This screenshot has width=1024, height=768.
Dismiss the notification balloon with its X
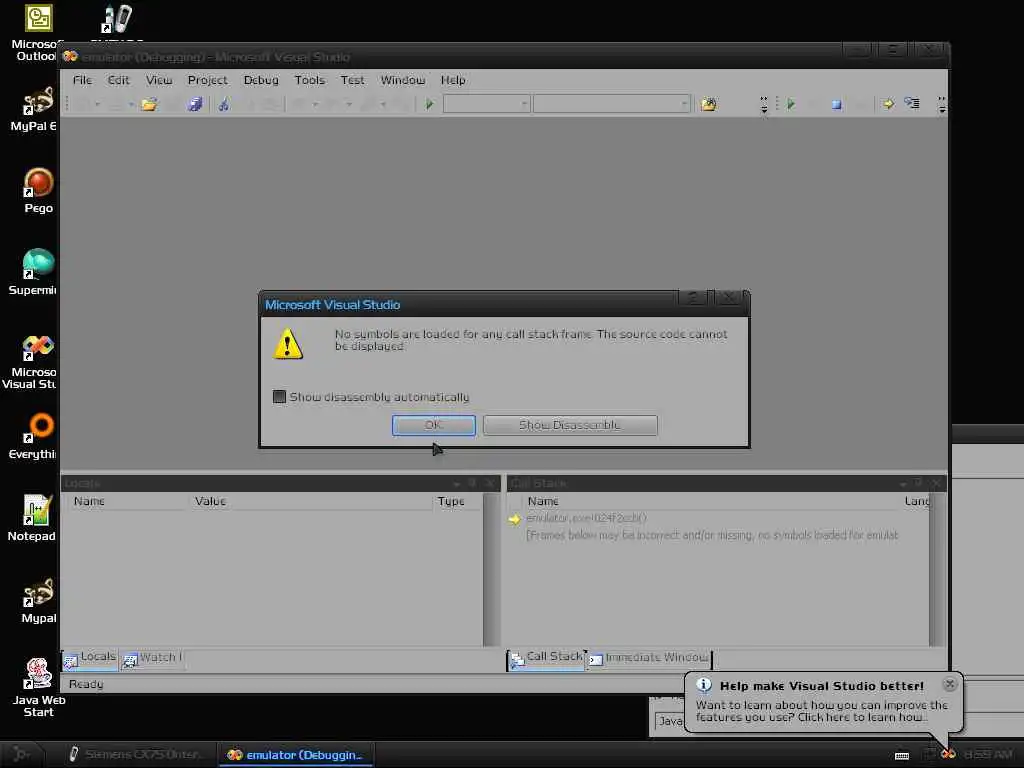950,684
